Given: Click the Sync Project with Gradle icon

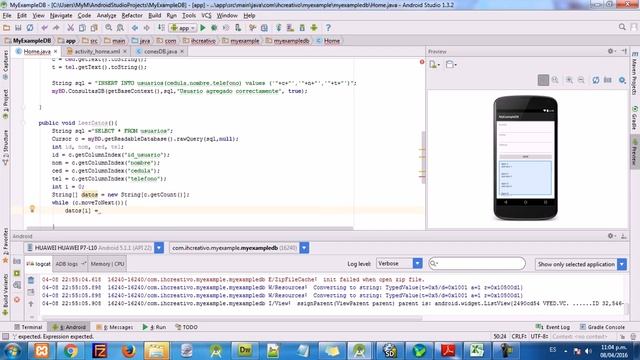Looking at the screenshot, I should [x=279, y=28].
